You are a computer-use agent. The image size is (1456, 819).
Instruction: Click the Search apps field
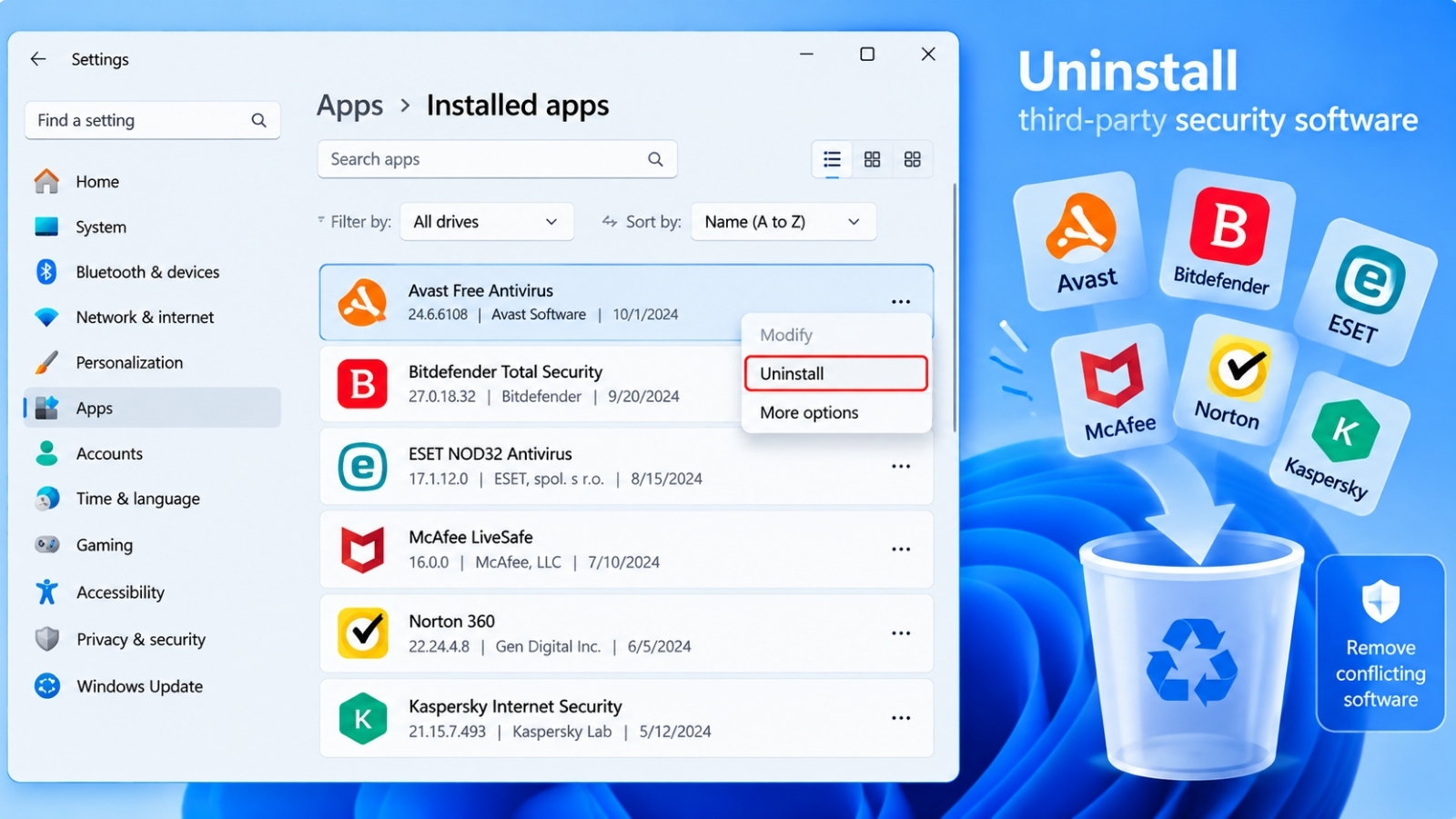pyautogui.click(x=497, y=159)
